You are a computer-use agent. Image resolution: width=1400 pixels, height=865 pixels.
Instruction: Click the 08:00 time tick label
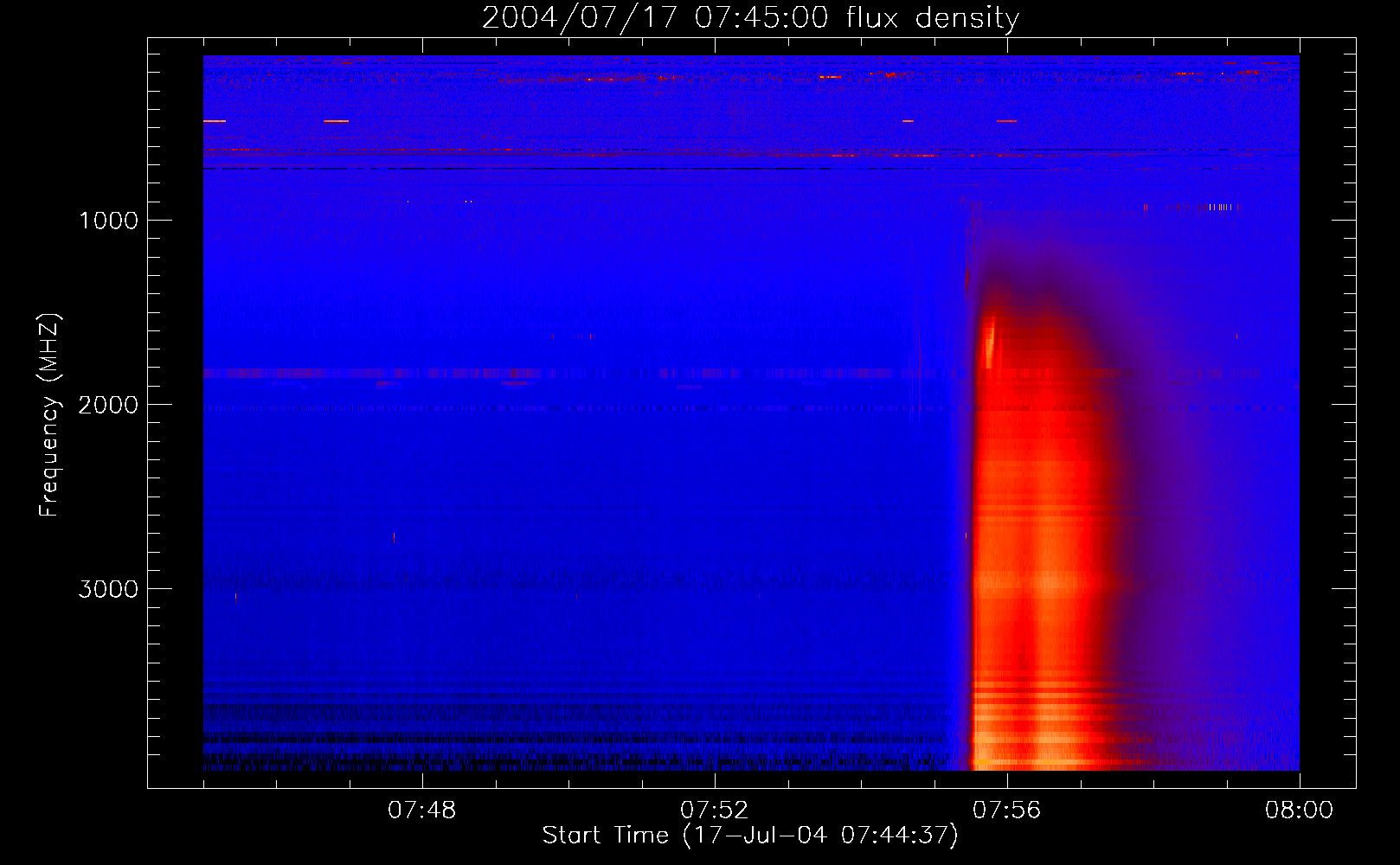tap(1299, 811)
